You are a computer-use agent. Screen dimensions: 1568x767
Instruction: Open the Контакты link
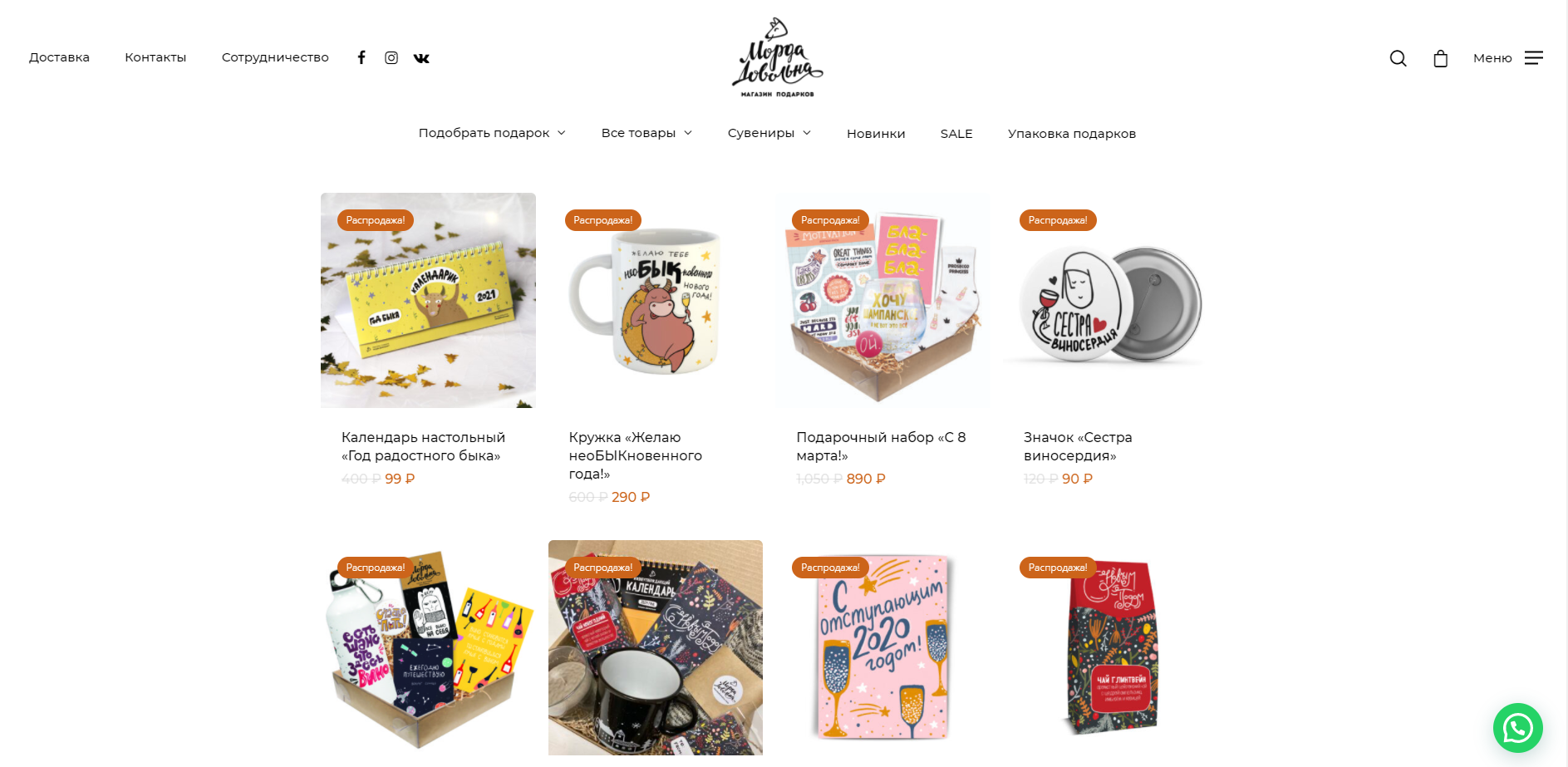point(155,57)
